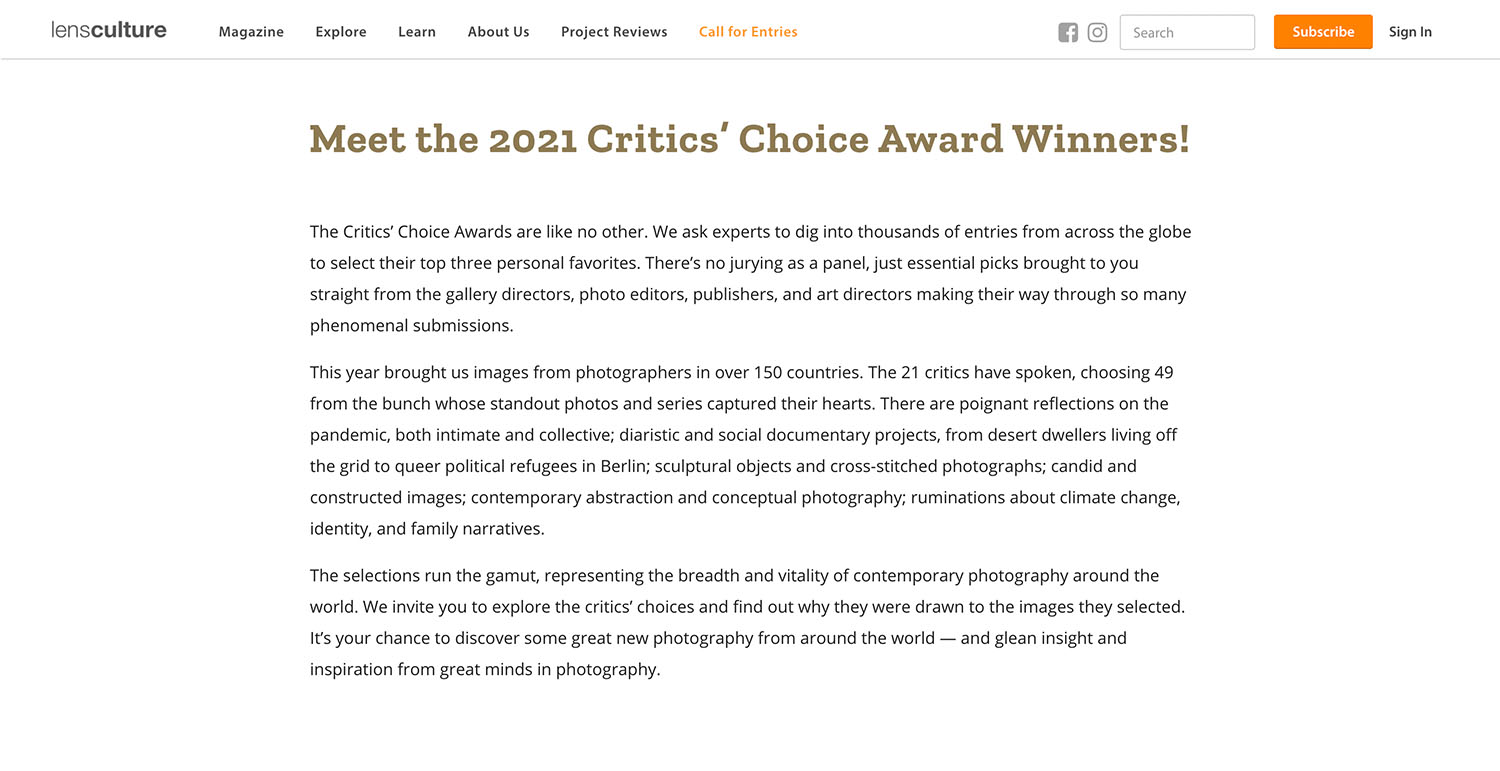The height and width of the screenshot is (771, 1500).
Task: Click the text "queer political refugees in Berlin"
Action: (512, 466)
